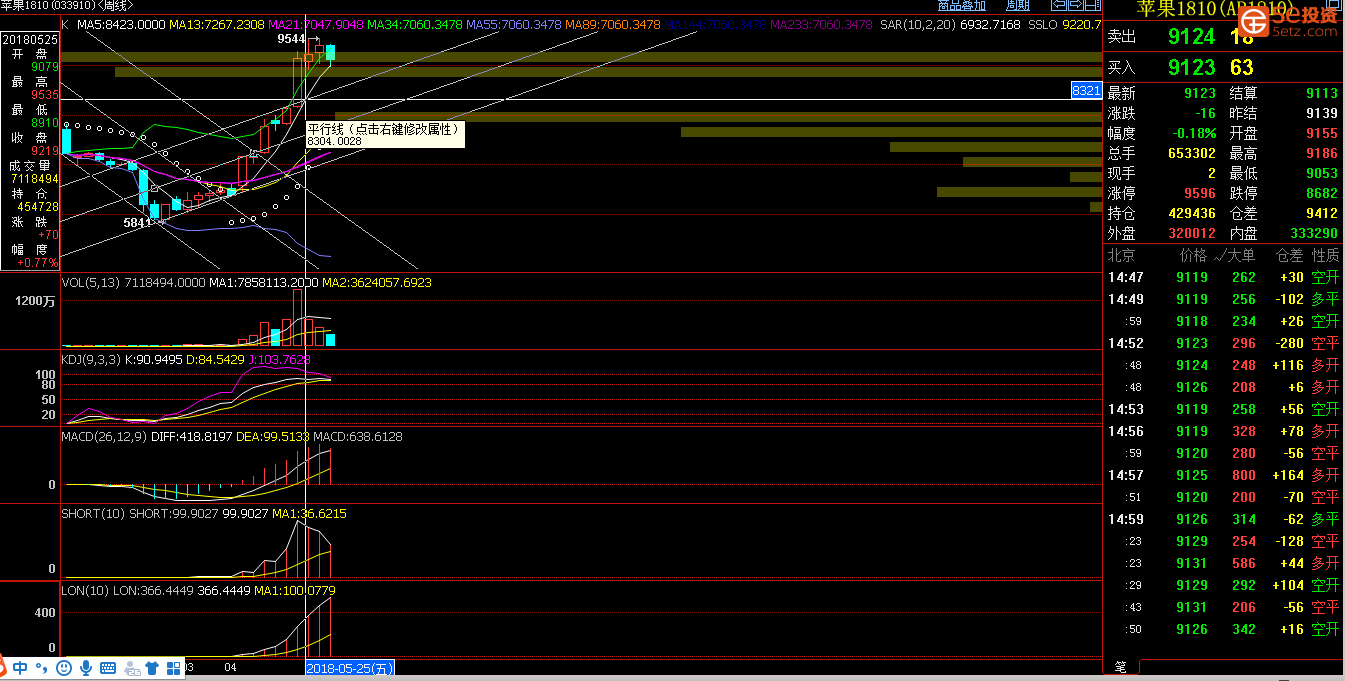Activate IME microphone voice input
1345x681 pixels.
tap(86, 668)
